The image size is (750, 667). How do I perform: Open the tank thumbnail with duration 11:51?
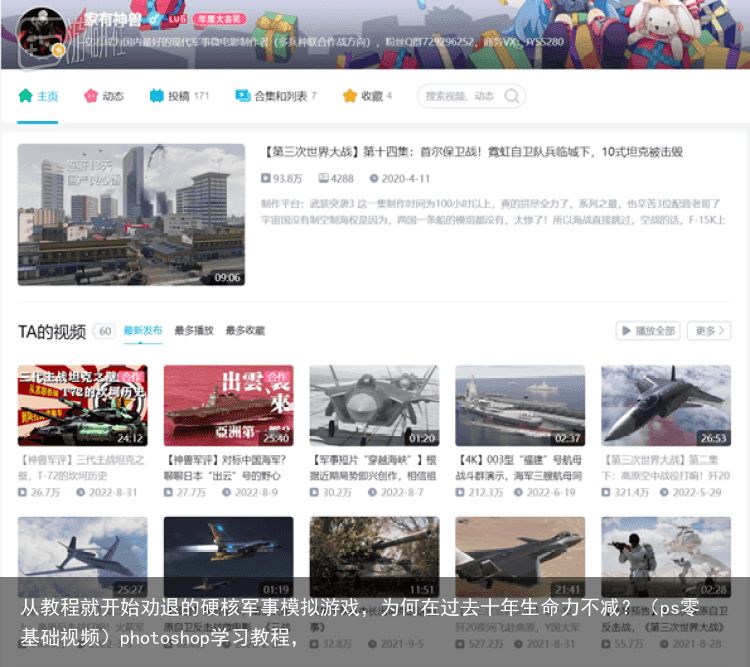click(375, 557)
